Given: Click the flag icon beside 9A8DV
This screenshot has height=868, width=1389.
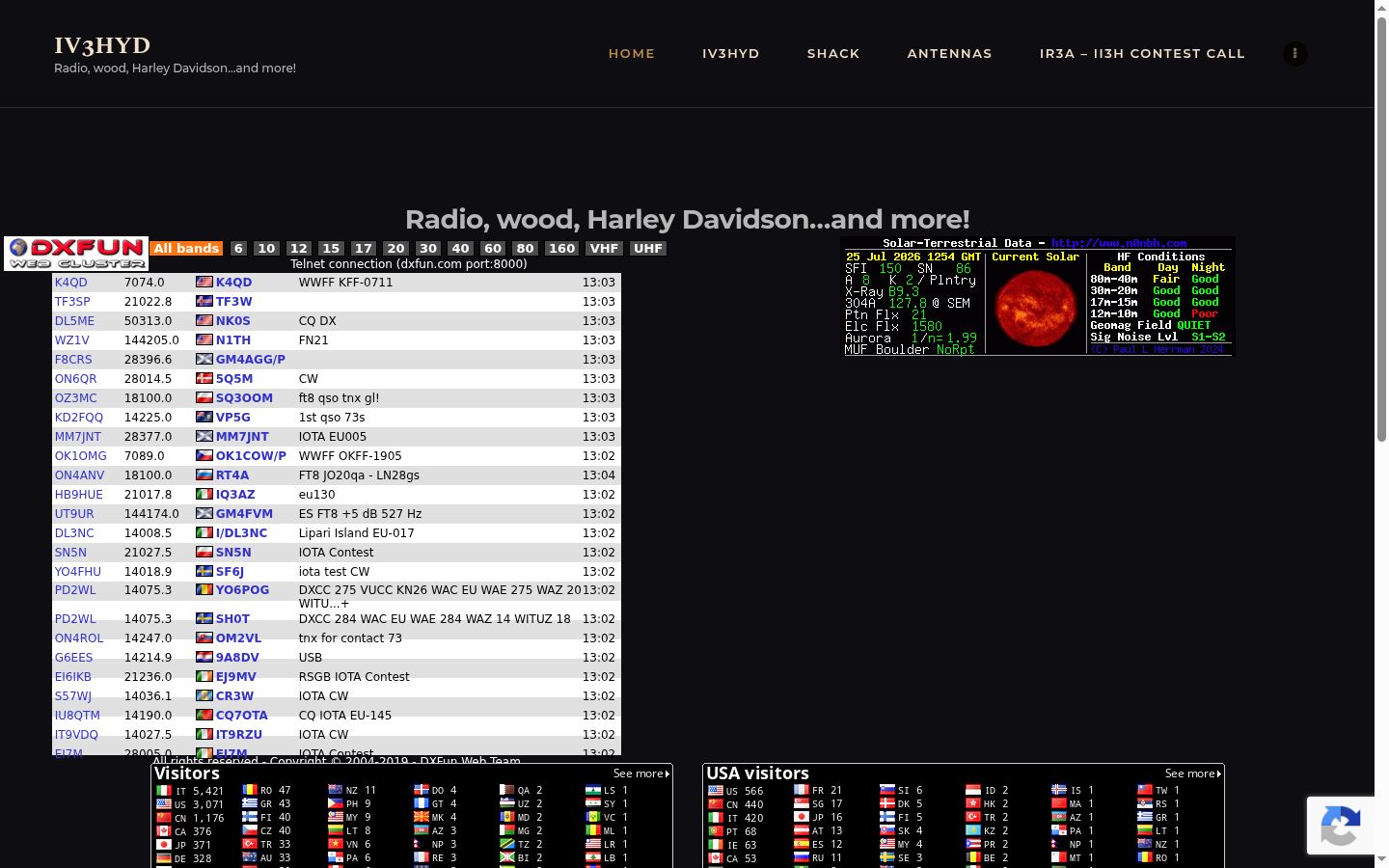Looking at the screenshot, I should [x=204, y=658].
